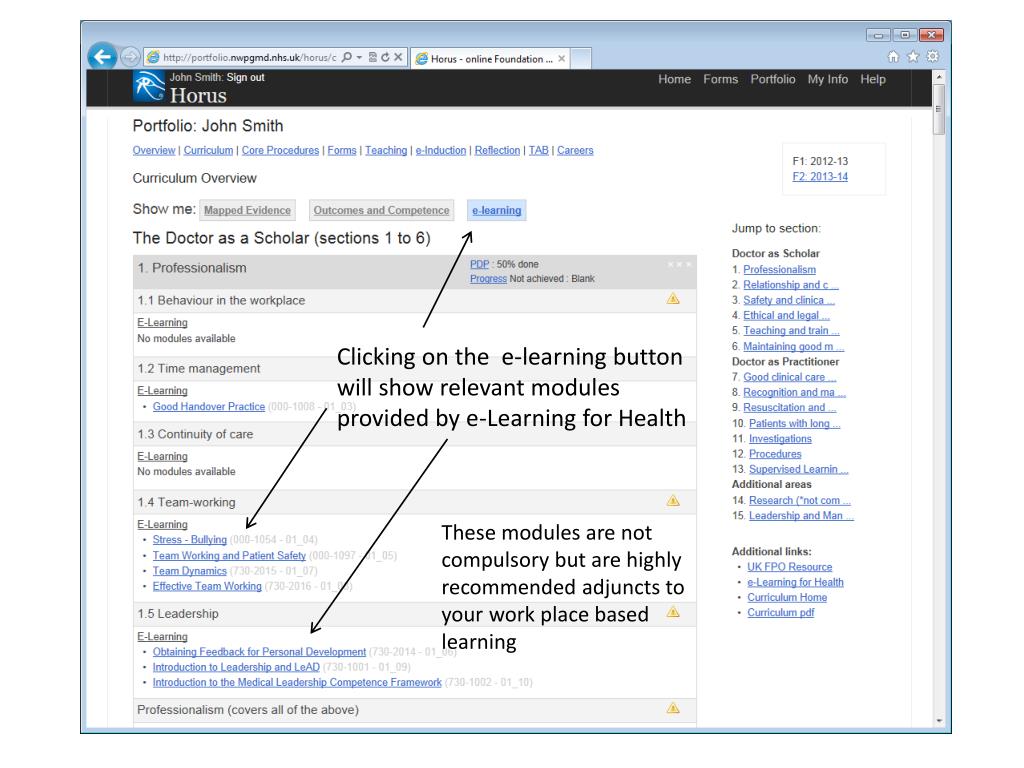Open the Progress link in Professionalism header

click(x=488, y=278)
